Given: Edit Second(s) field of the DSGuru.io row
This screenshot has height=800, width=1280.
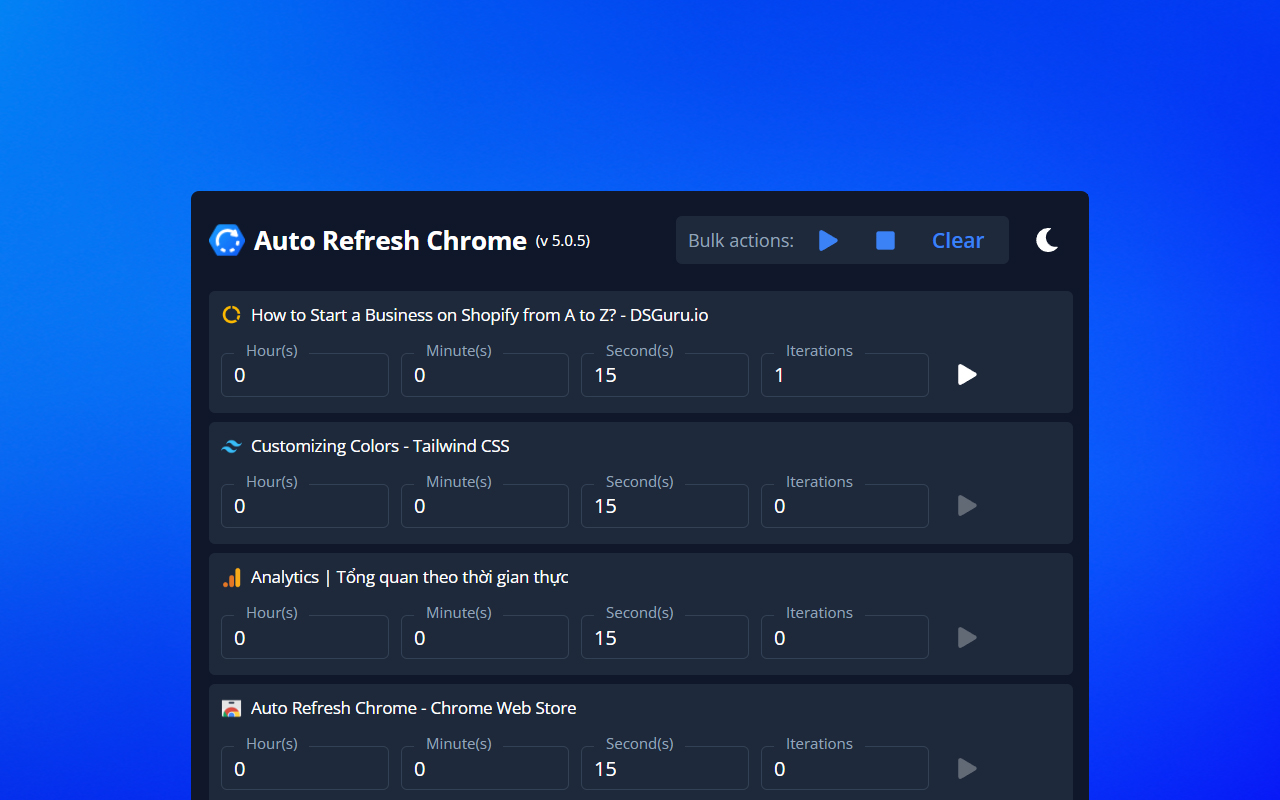Looking at the screenshot, I should click(x=665, y=375).
